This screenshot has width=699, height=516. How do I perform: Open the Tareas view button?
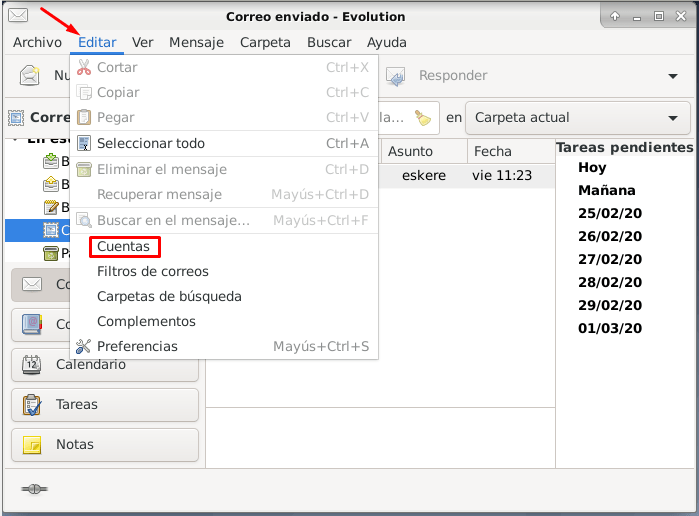105,405
